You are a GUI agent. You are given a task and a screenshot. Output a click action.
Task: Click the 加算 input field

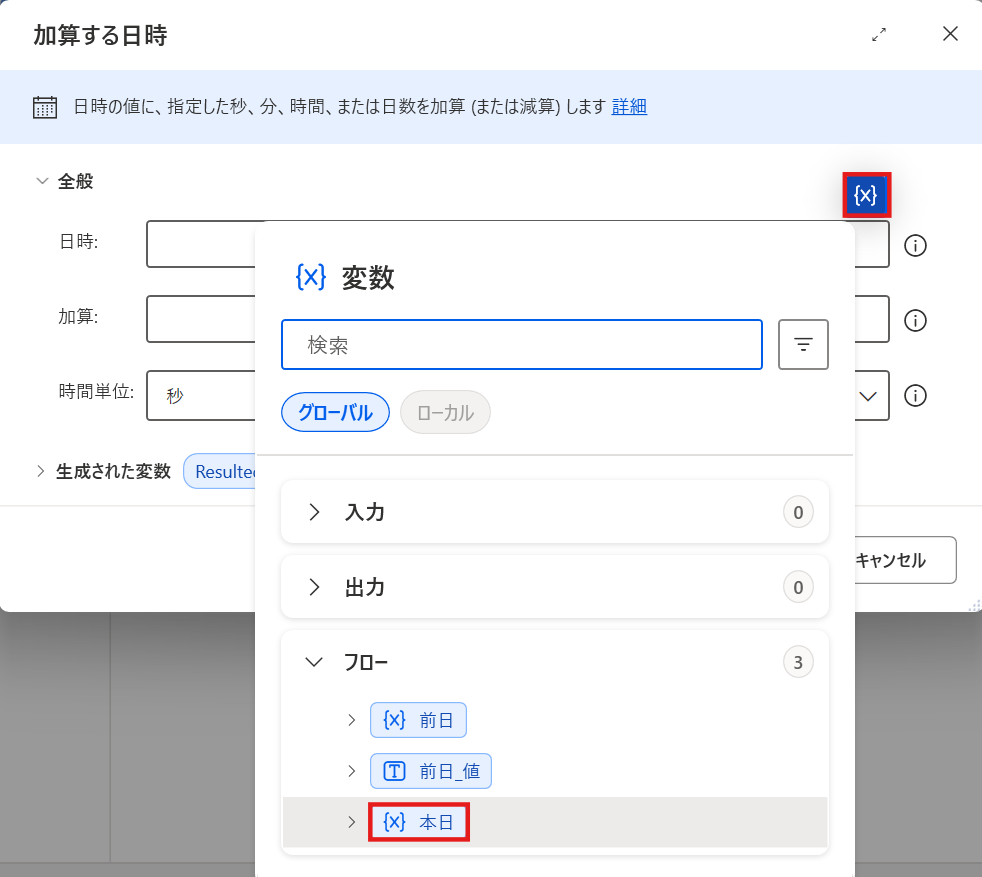tap(201, 319)
